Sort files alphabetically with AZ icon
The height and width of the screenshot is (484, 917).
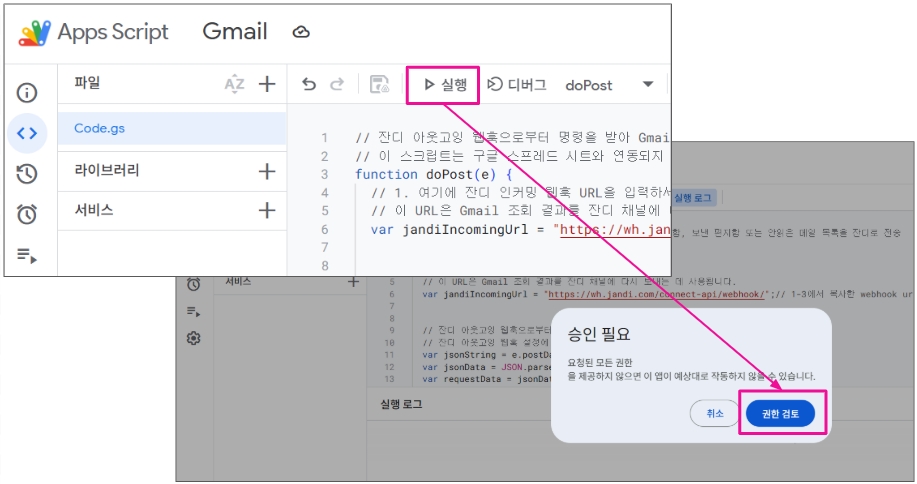(x=234, y=85)
